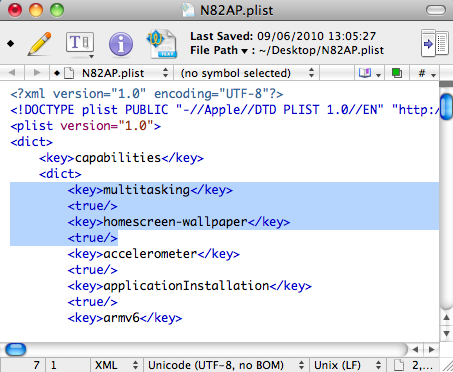453x372 pixels.
Task: Click the toolbar toggle pill button in title bar
Action: point(436,10)
